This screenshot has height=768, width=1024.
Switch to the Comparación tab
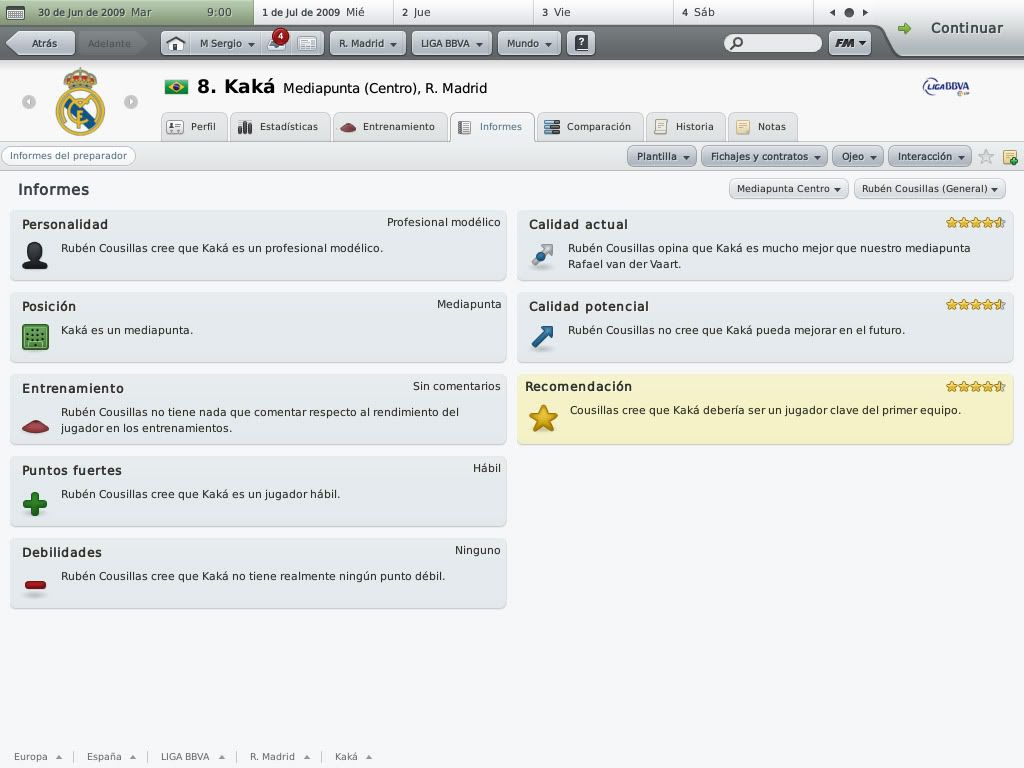tap(589, 127)
